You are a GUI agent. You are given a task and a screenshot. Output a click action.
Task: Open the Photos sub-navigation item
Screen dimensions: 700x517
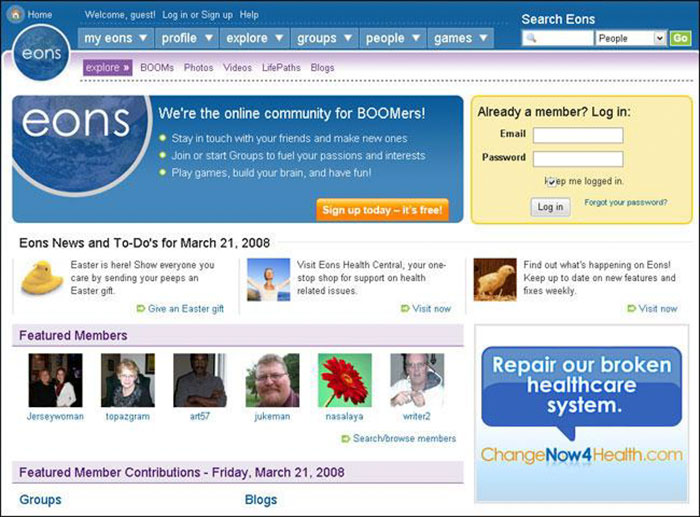coord(199,67)
